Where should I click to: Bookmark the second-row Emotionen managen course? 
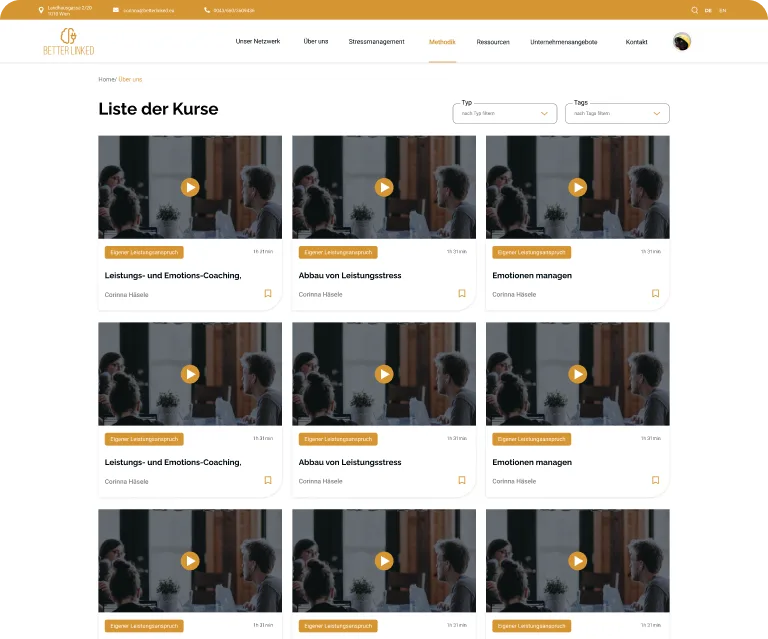coord(655,480)
